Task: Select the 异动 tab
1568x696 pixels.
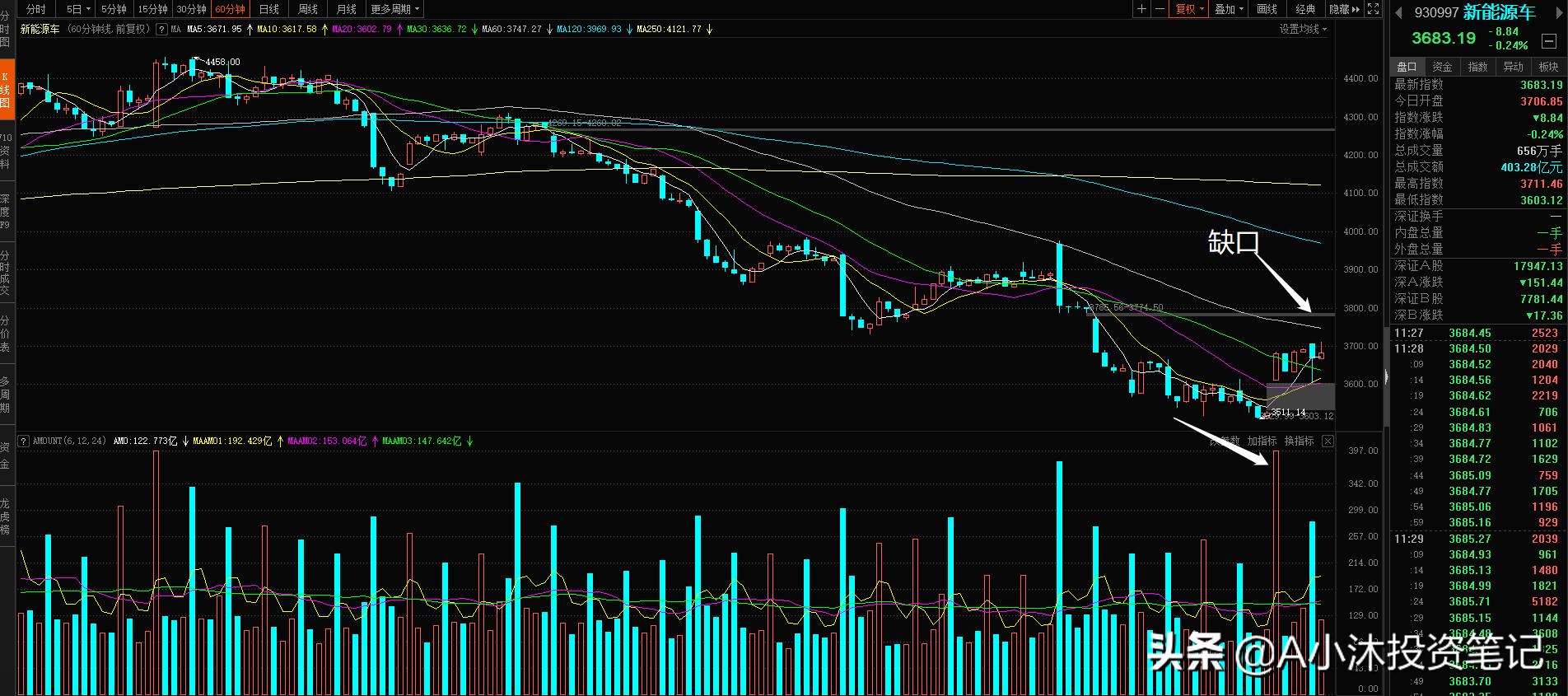Action: (x=1513, y=67)
